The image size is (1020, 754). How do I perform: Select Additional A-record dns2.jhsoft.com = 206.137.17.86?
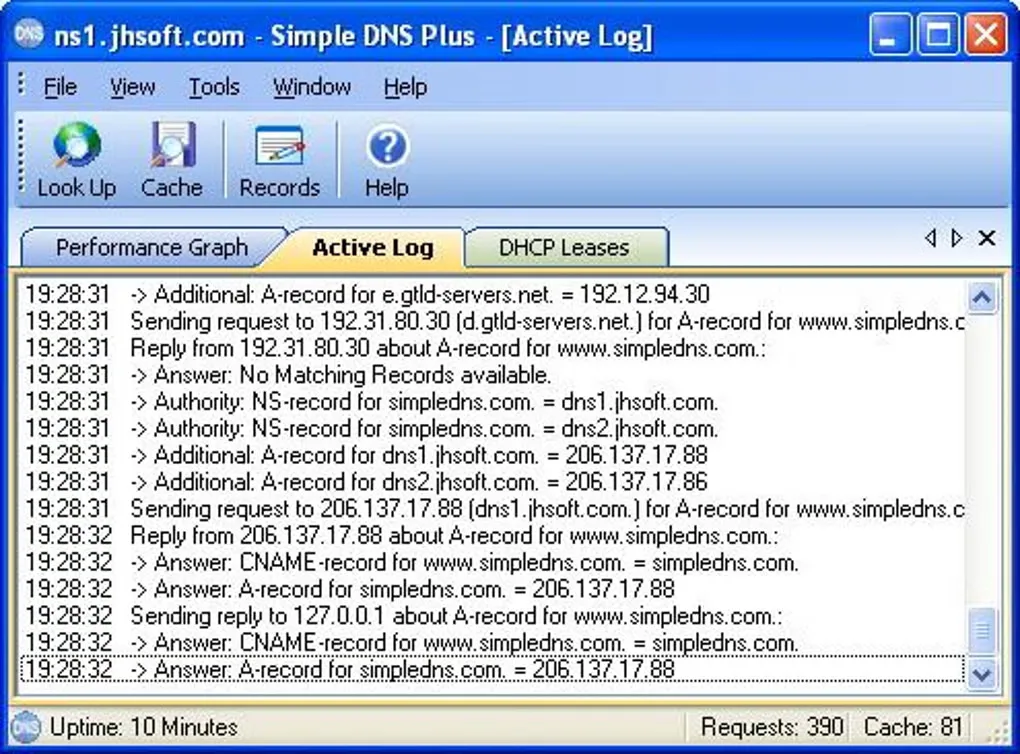tap(492, 481)
